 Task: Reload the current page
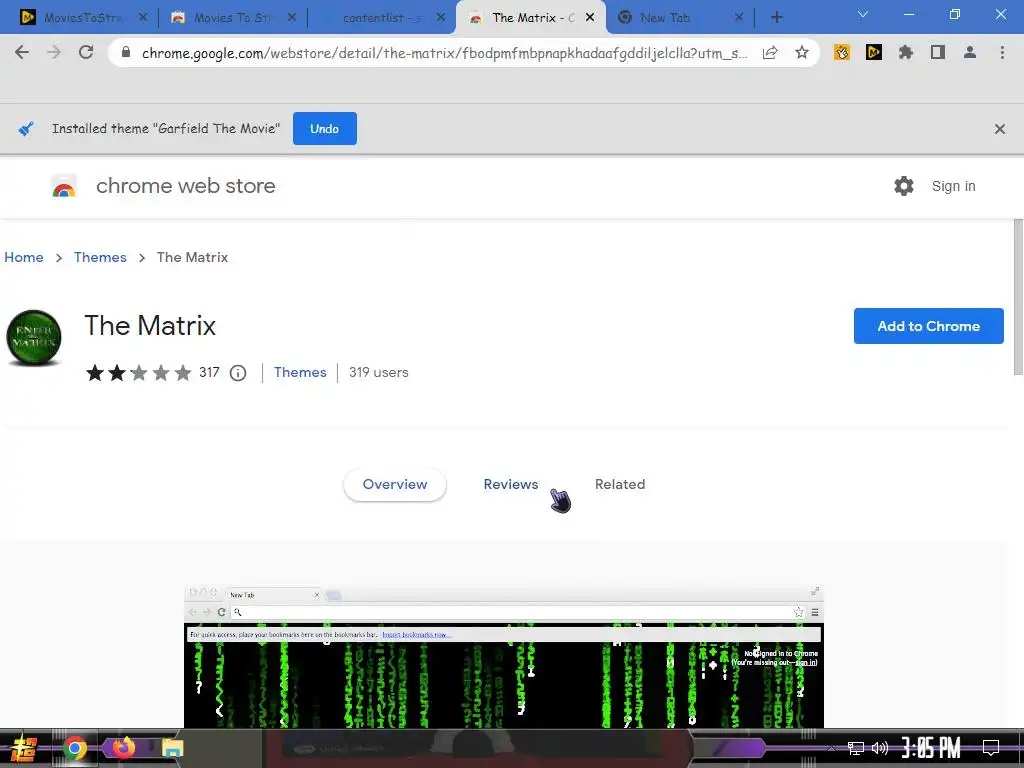click(x=86, y=52)
